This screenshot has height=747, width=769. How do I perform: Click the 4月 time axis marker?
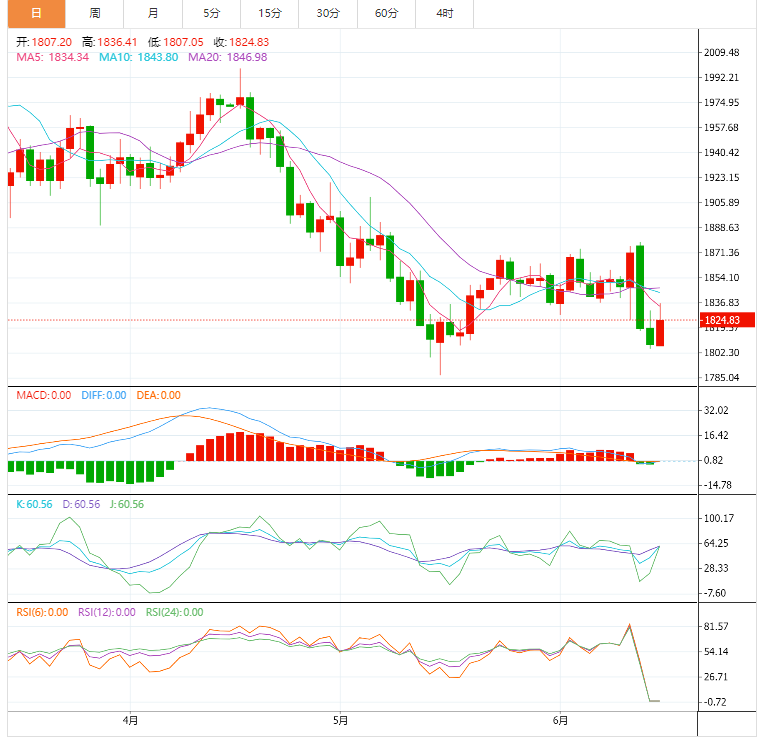click(x=130, y=721)
